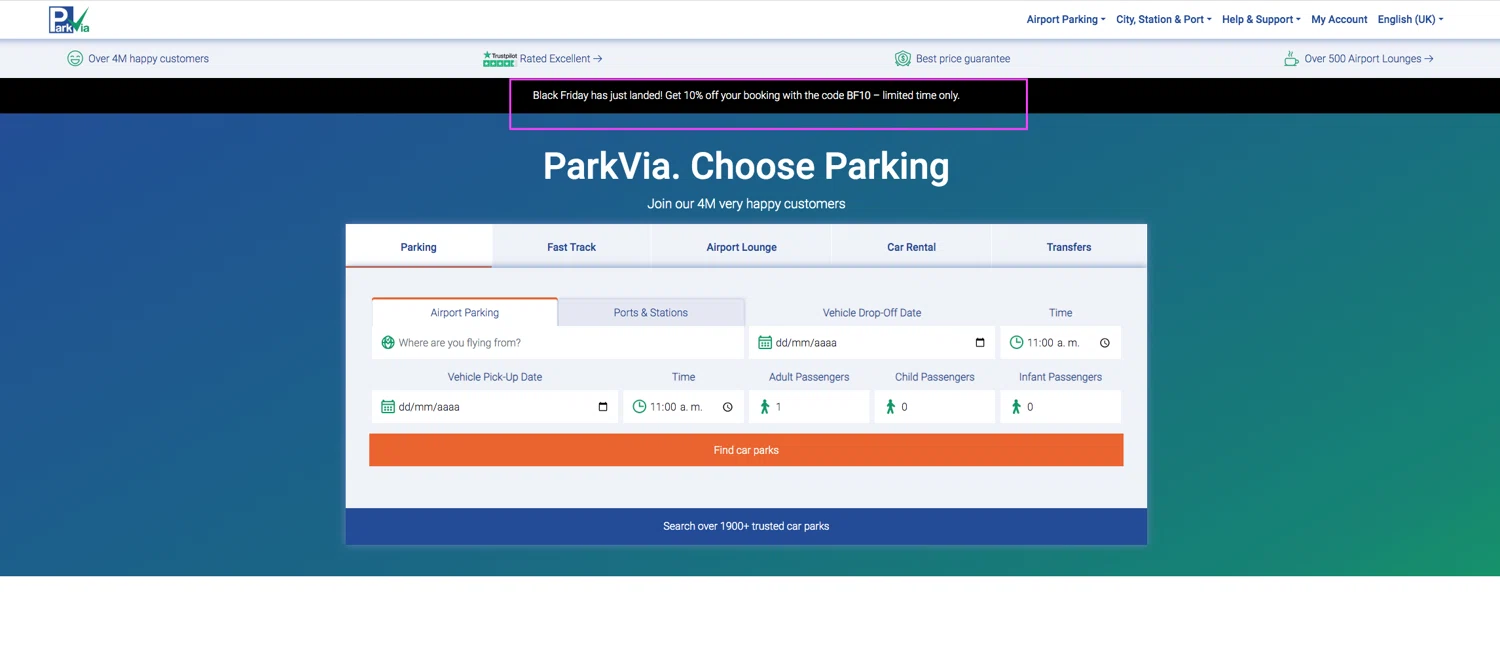
Task: Click the best price guarantee badge icon
Action: [903, 59]
